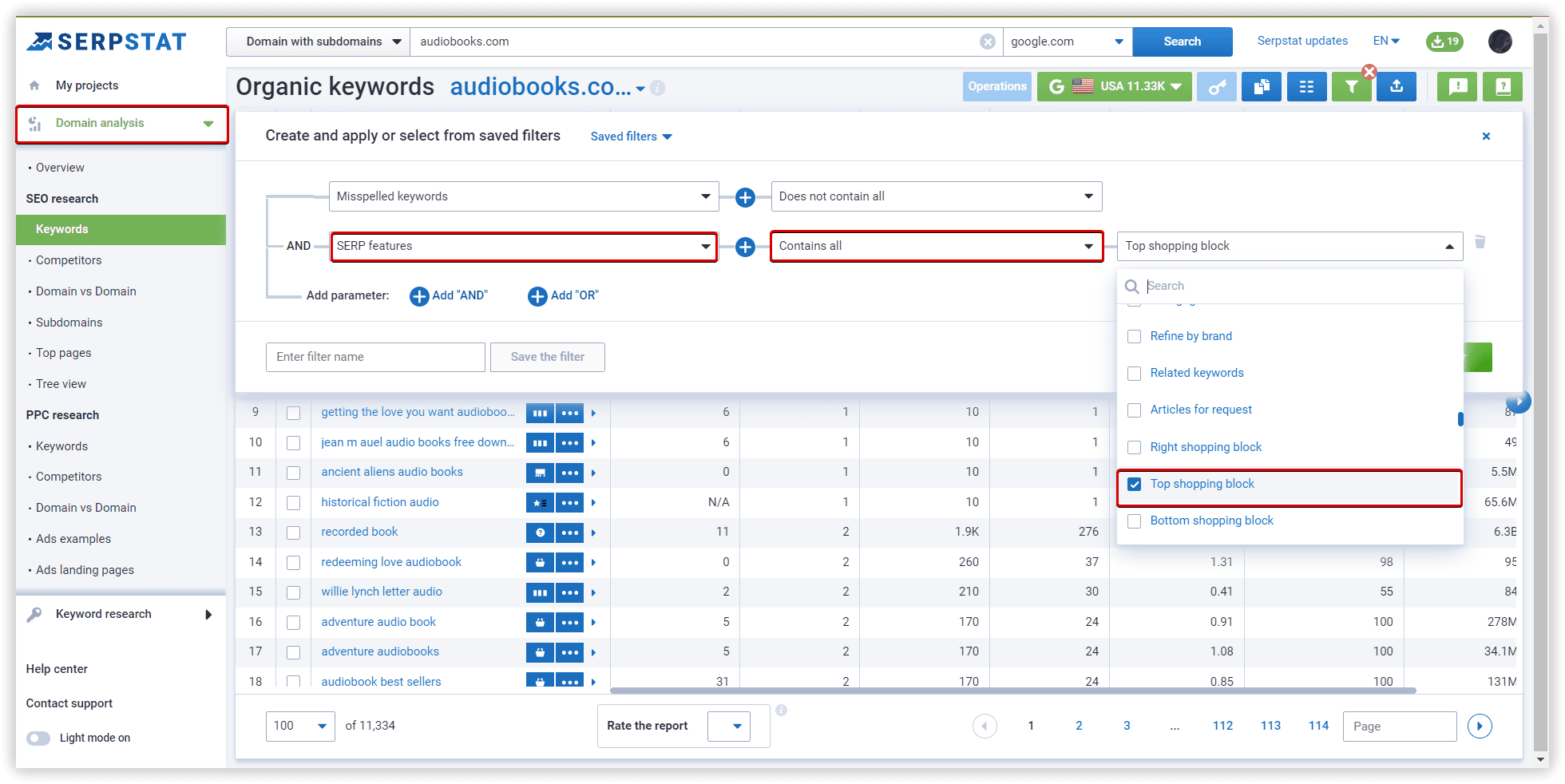Open the user profile avatar
This screenshot has width=1565, height=784.
coord(1500,42)
